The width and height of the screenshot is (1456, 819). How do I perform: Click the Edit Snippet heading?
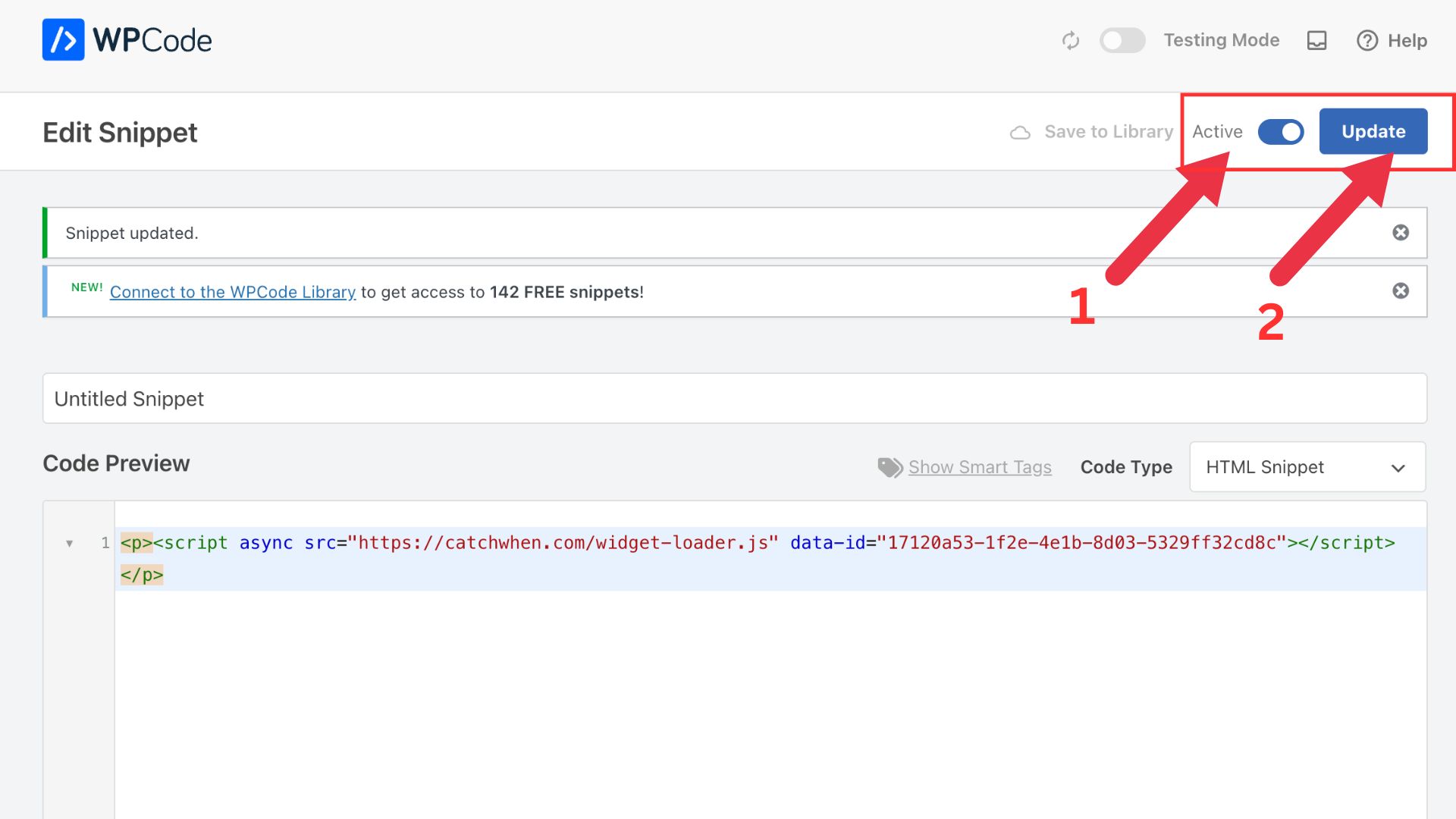coord(120,133)
